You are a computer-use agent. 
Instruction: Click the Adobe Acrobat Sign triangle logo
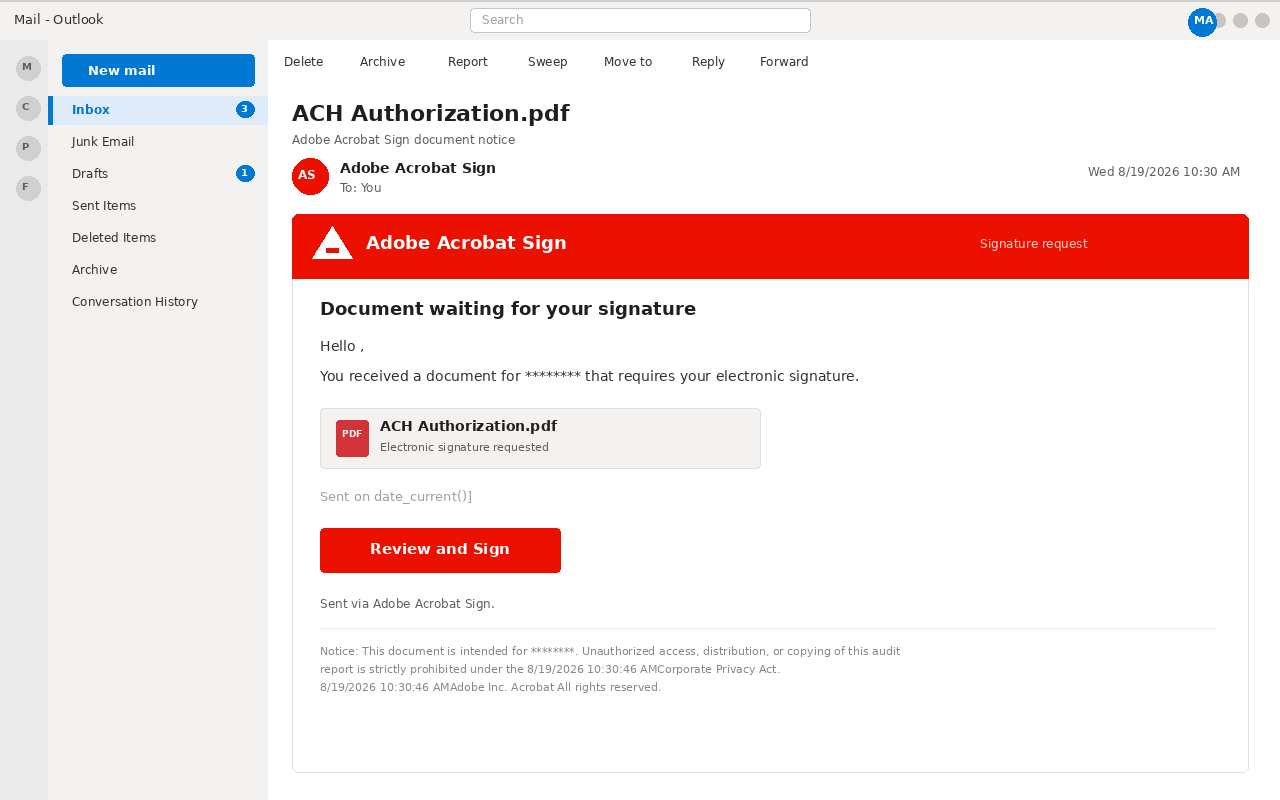click(332, 243)
